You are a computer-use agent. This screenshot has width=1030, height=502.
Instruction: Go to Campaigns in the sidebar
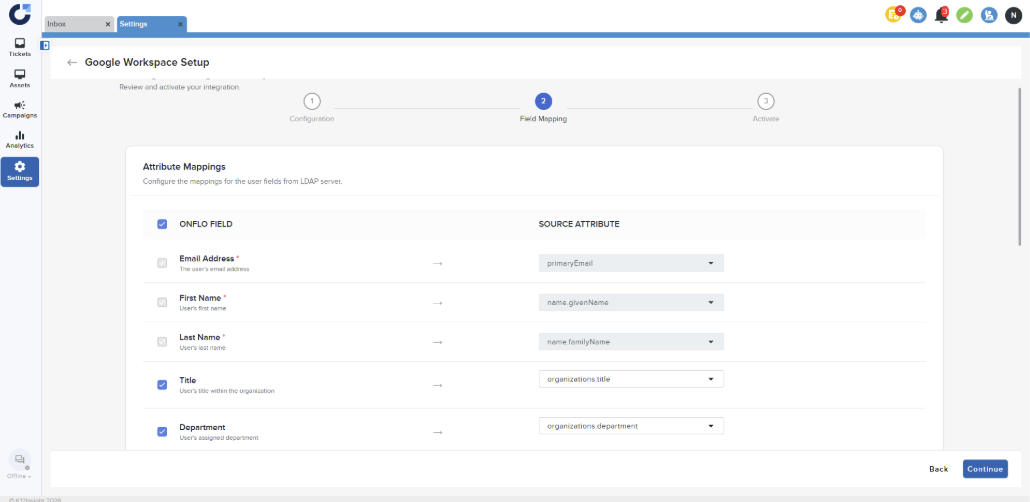[x=20, y=109]
